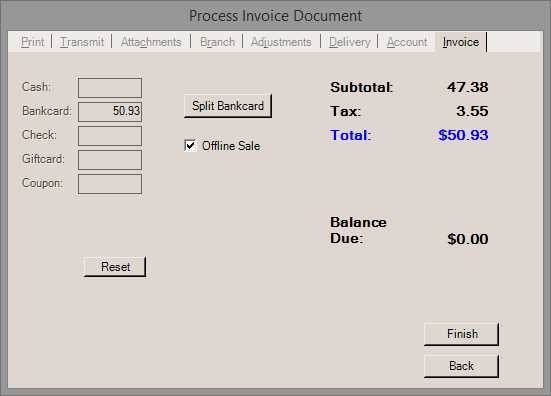The height and width of the screenshot is (396, 551).
Task: Click the blue Total amount $50.93
Action: [463, 135]
